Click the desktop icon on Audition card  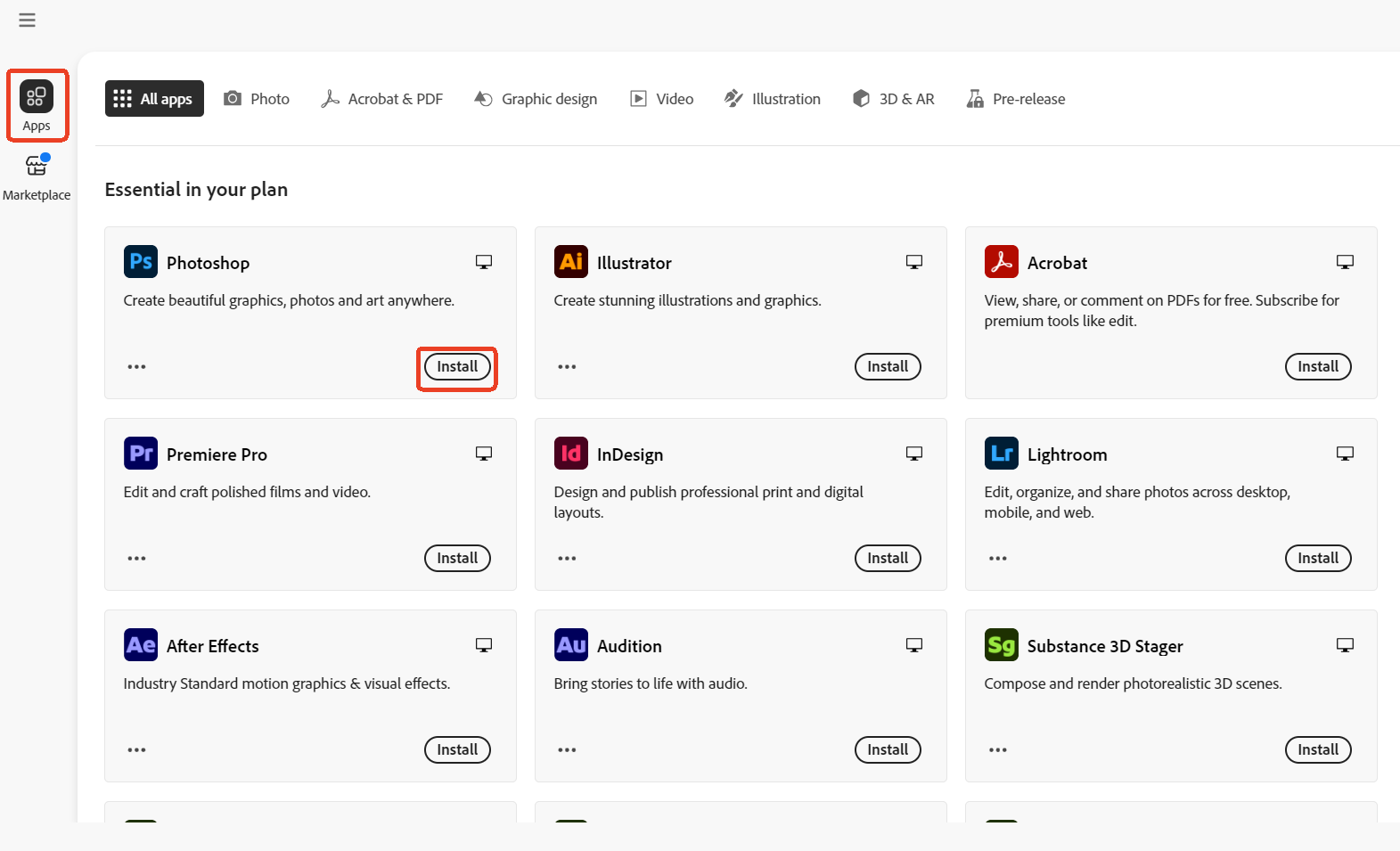pos(914,645)
